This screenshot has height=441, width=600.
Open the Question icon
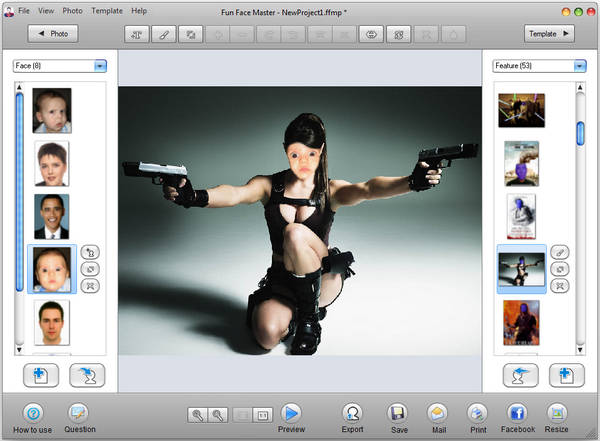point(79,413)
